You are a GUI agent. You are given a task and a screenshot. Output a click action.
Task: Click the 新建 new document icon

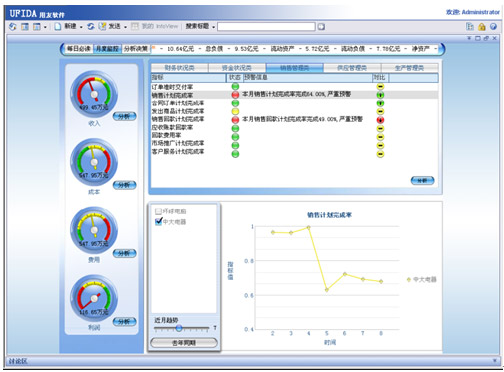[x=58, y=26]
